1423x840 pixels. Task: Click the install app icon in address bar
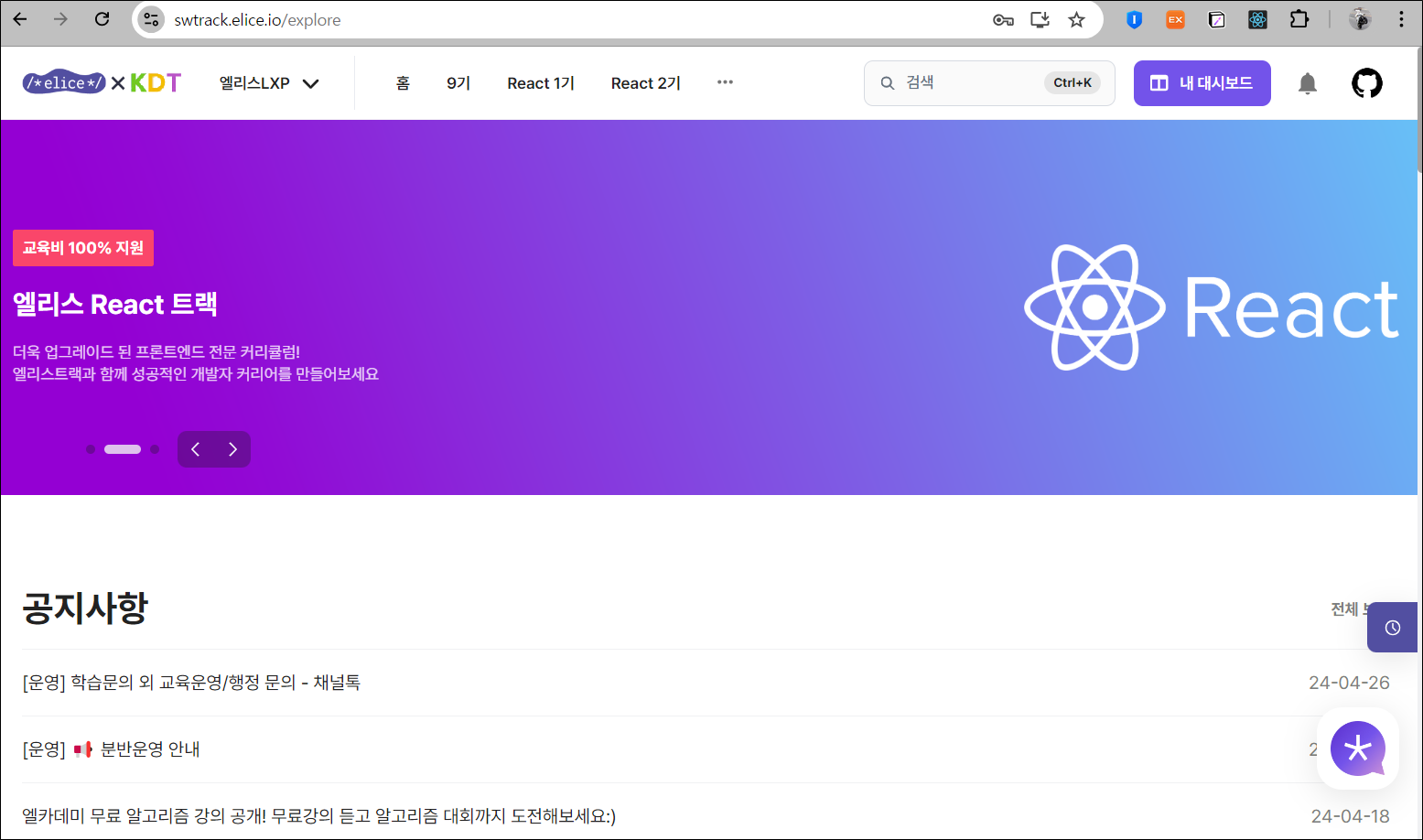pos(1040,20)
